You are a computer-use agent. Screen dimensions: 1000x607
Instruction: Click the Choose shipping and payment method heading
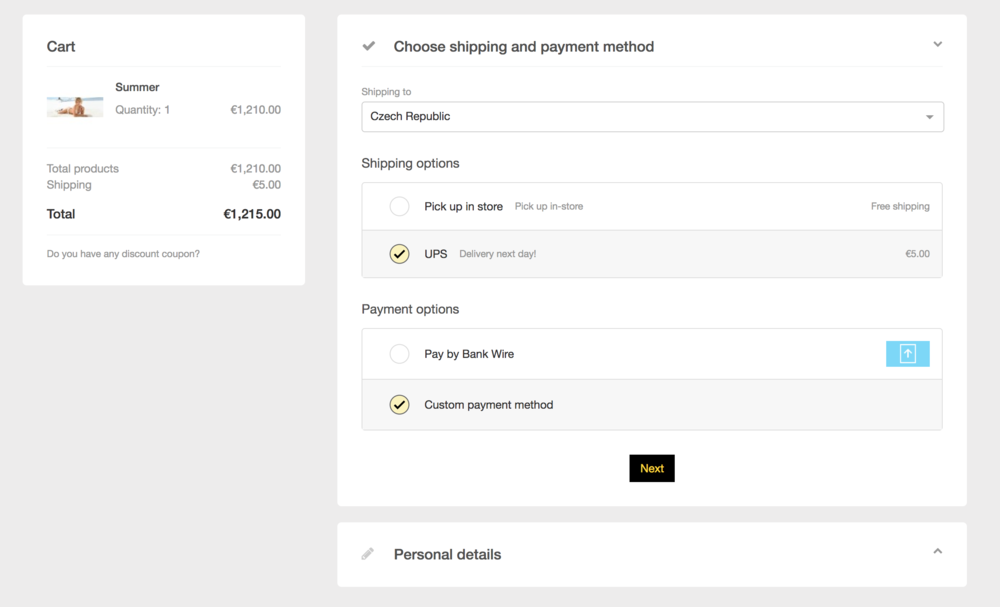pos(523,46)
